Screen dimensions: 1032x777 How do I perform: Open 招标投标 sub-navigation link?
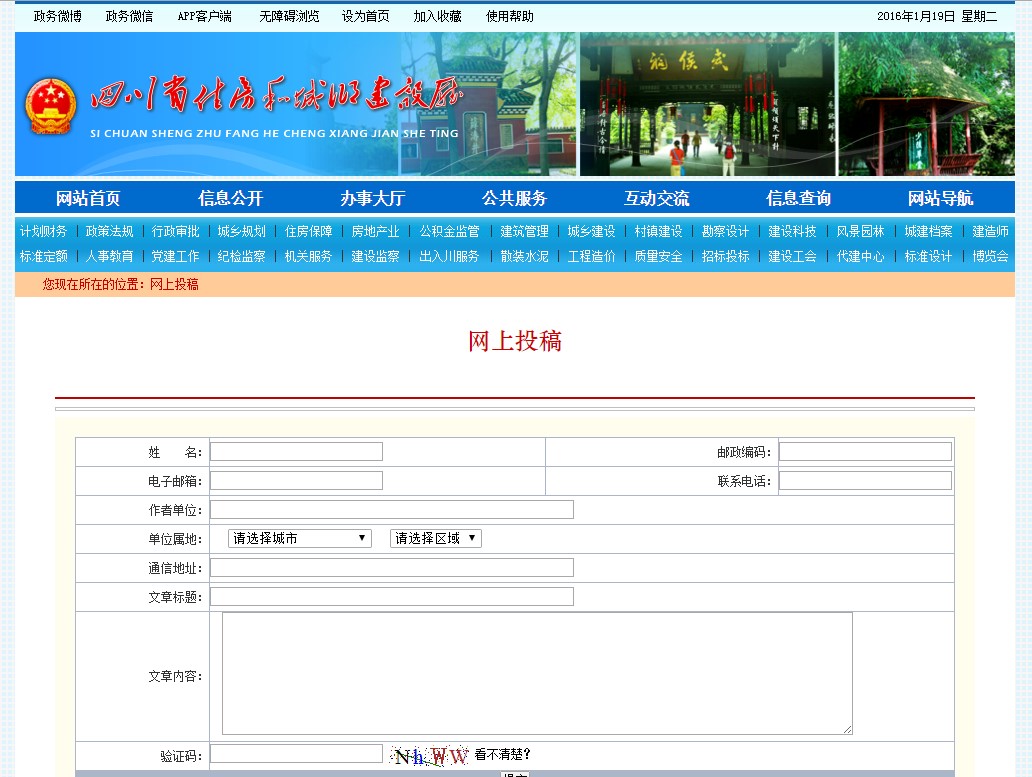(725, 256)
